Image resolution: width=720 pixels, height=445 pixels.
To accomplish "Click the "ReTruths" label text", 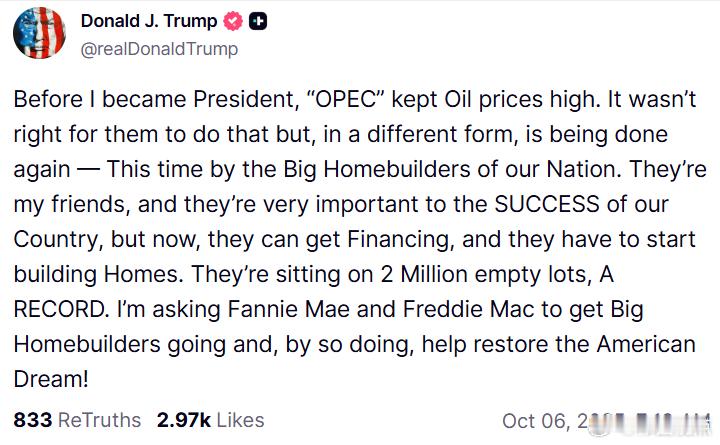I will click(99, 420).
